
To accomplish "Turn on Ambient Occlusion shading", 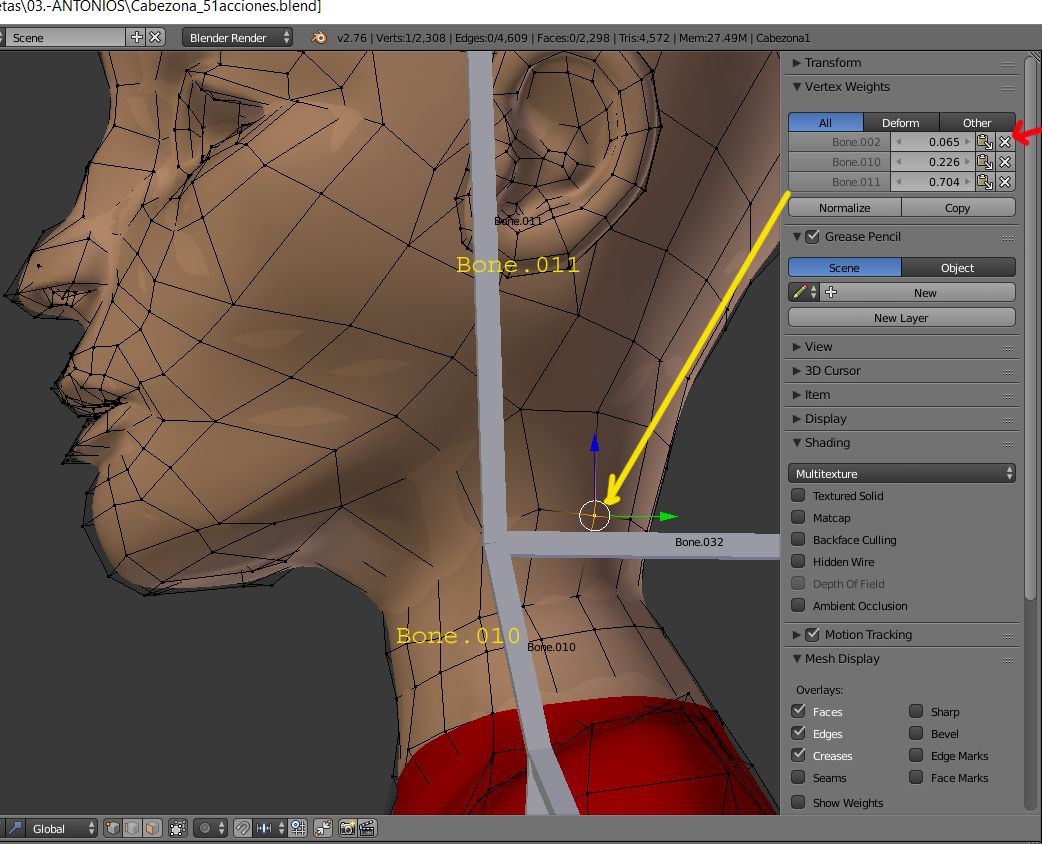I will point(798,606).
